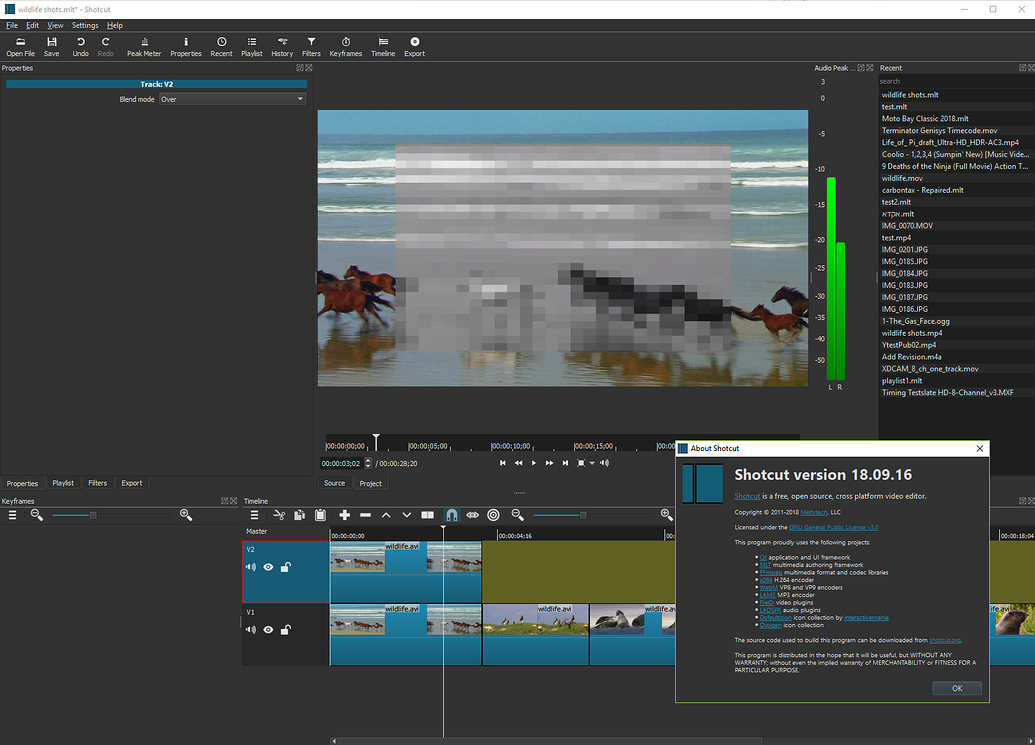Open the GNU General Public License link
The image size is (1035, 745).
[833, 527]
